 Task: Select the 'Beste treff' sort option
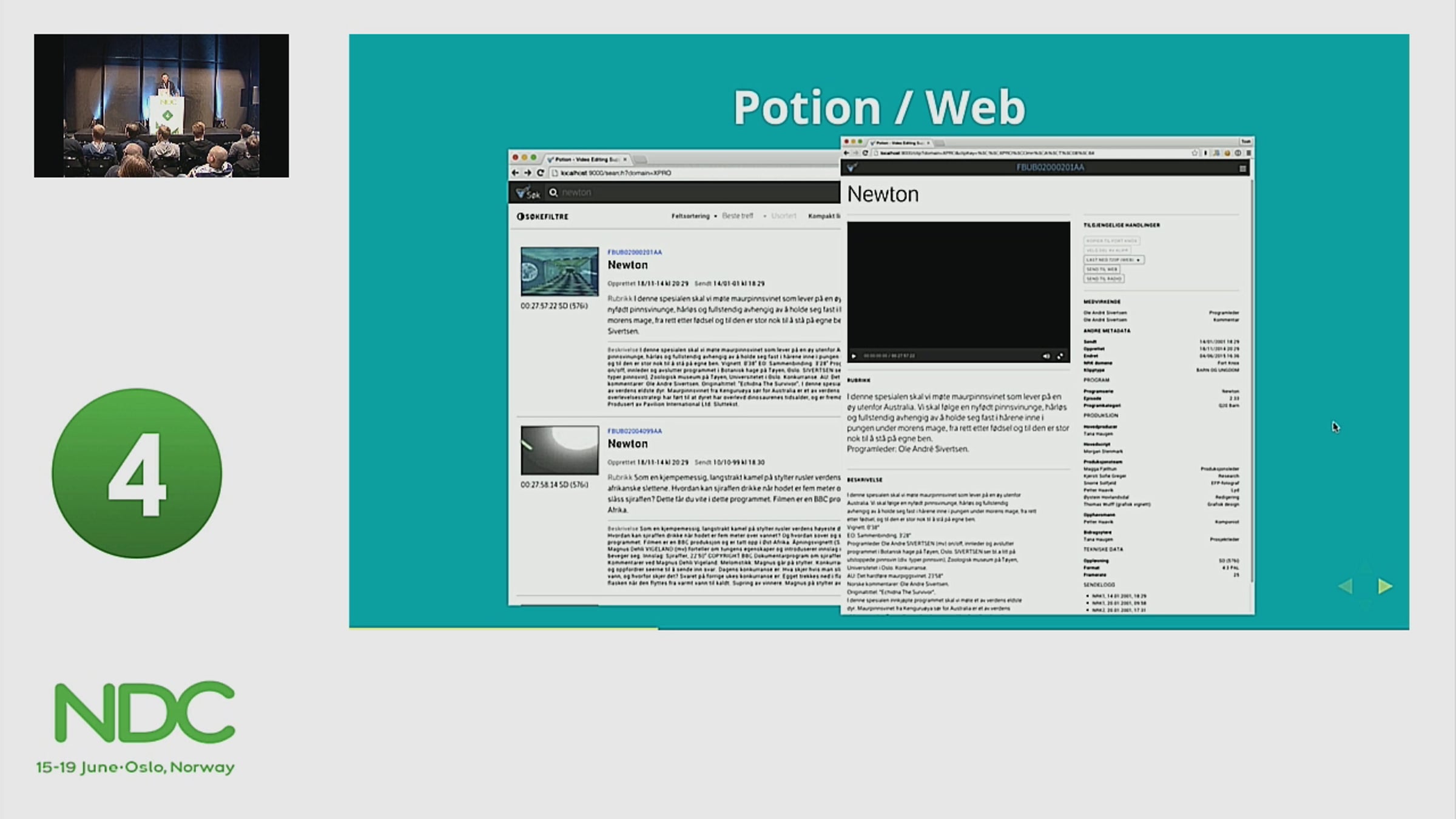[x=738, y=216]
